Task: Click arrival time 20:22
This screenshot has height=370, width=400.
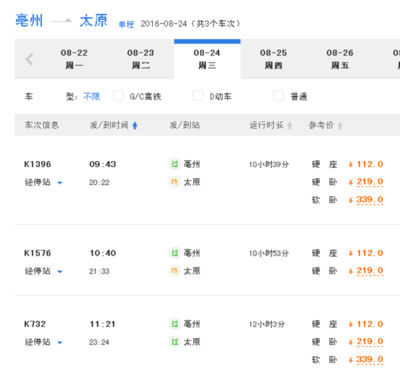Action: tap(99, 182)
